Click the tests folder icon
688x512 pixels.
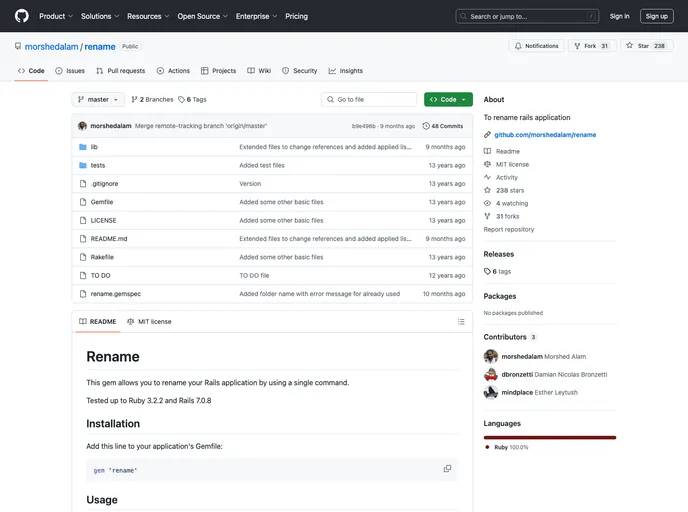82,165
